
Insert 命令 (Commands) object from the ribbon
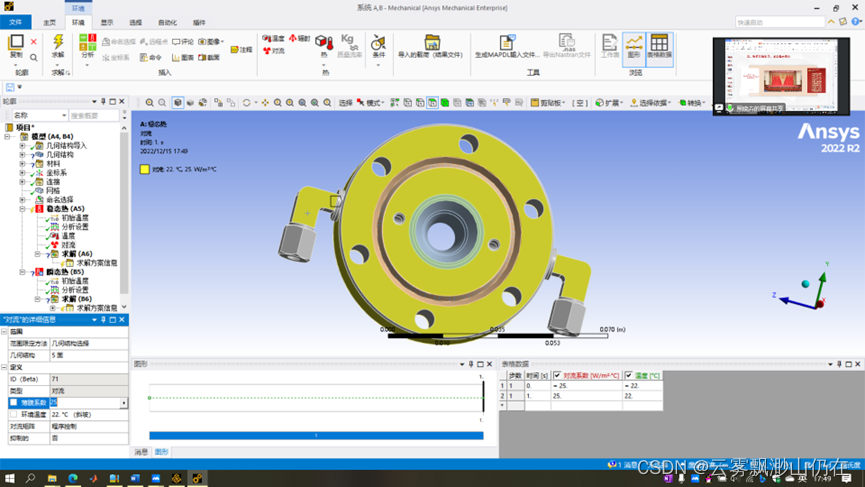(150, 57)
